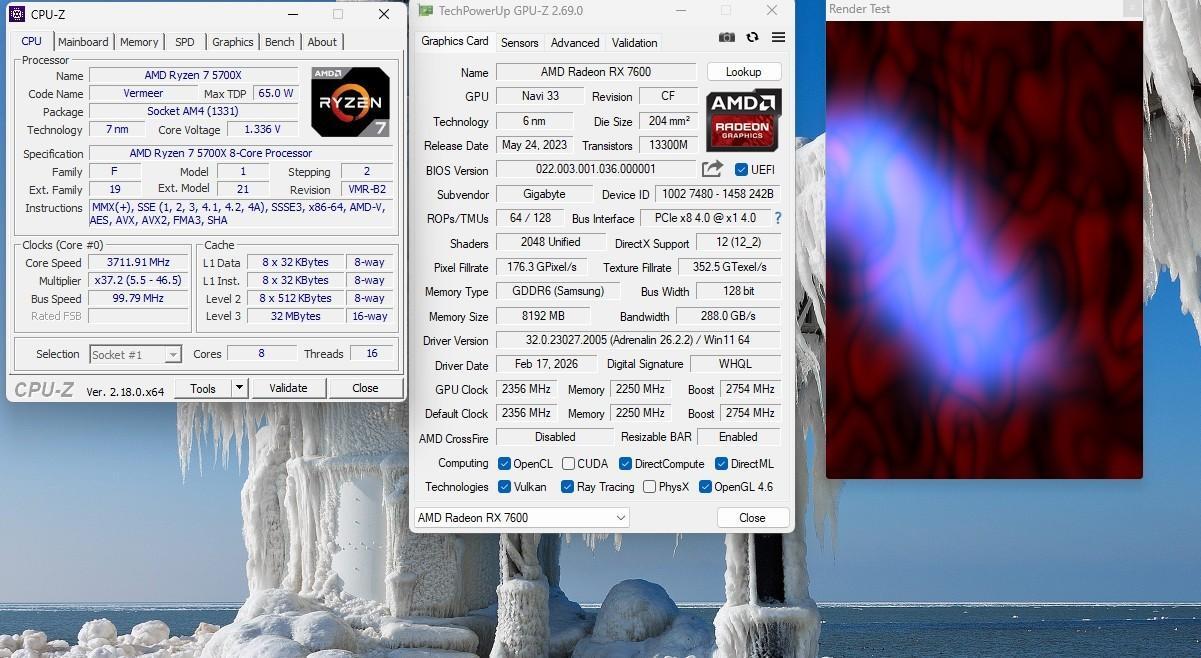The image size is (1201, 658).
Task: Open the Sensors tab in GPU-Z
Action: (519, 43)
